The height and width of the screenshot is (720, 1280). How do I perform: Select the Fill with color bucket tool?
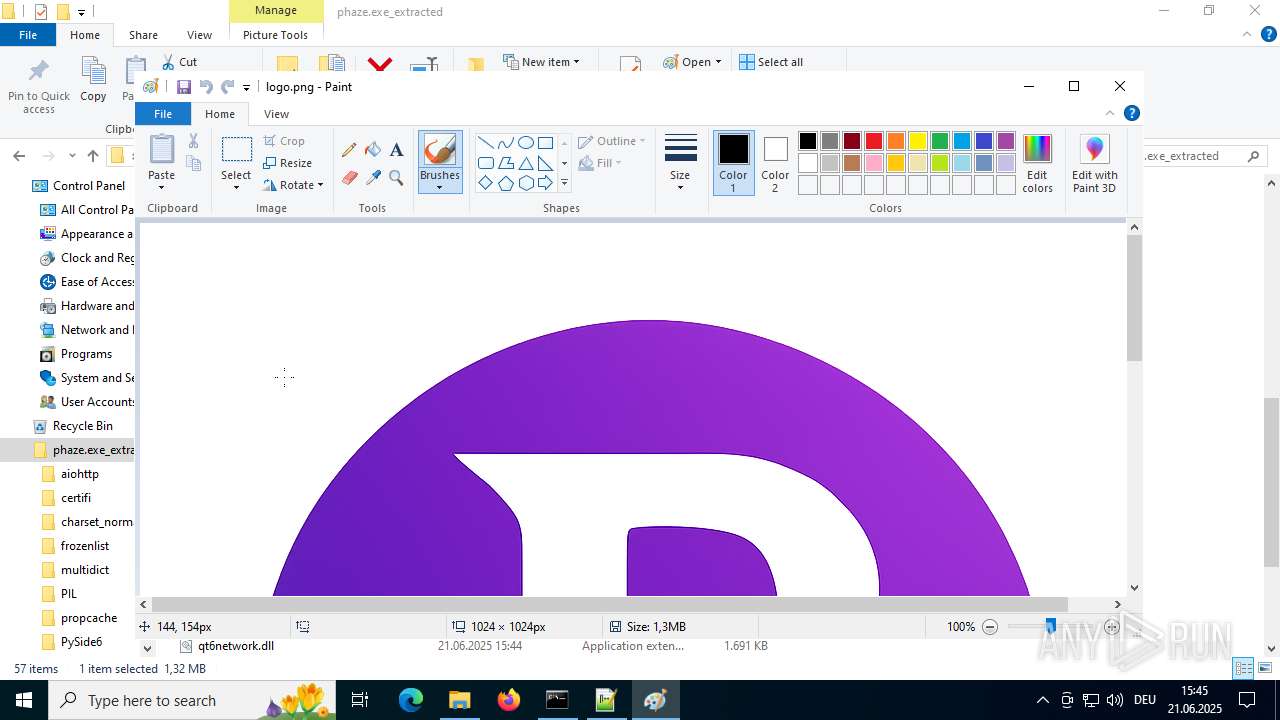coord(373,150)
